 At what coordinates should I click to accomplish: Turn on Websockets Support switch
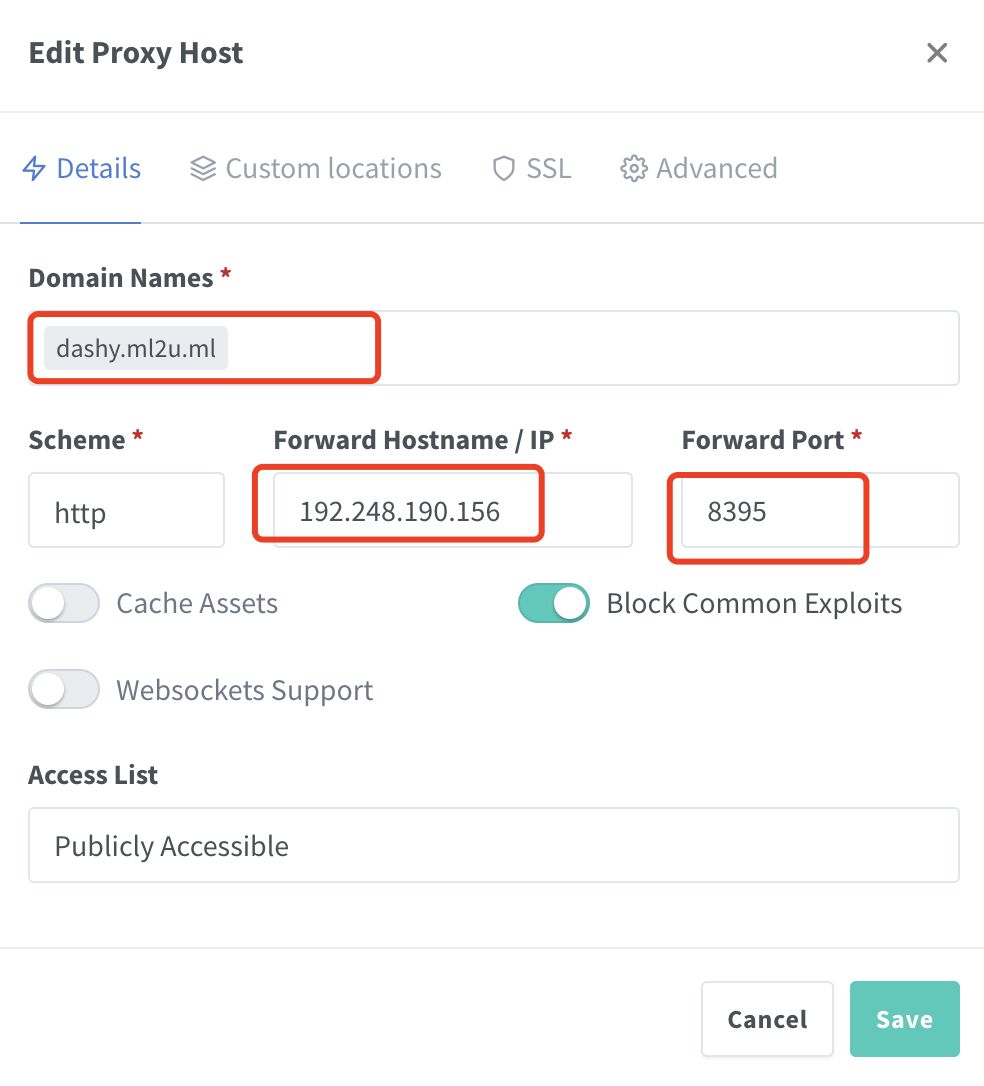pos(64,690)
